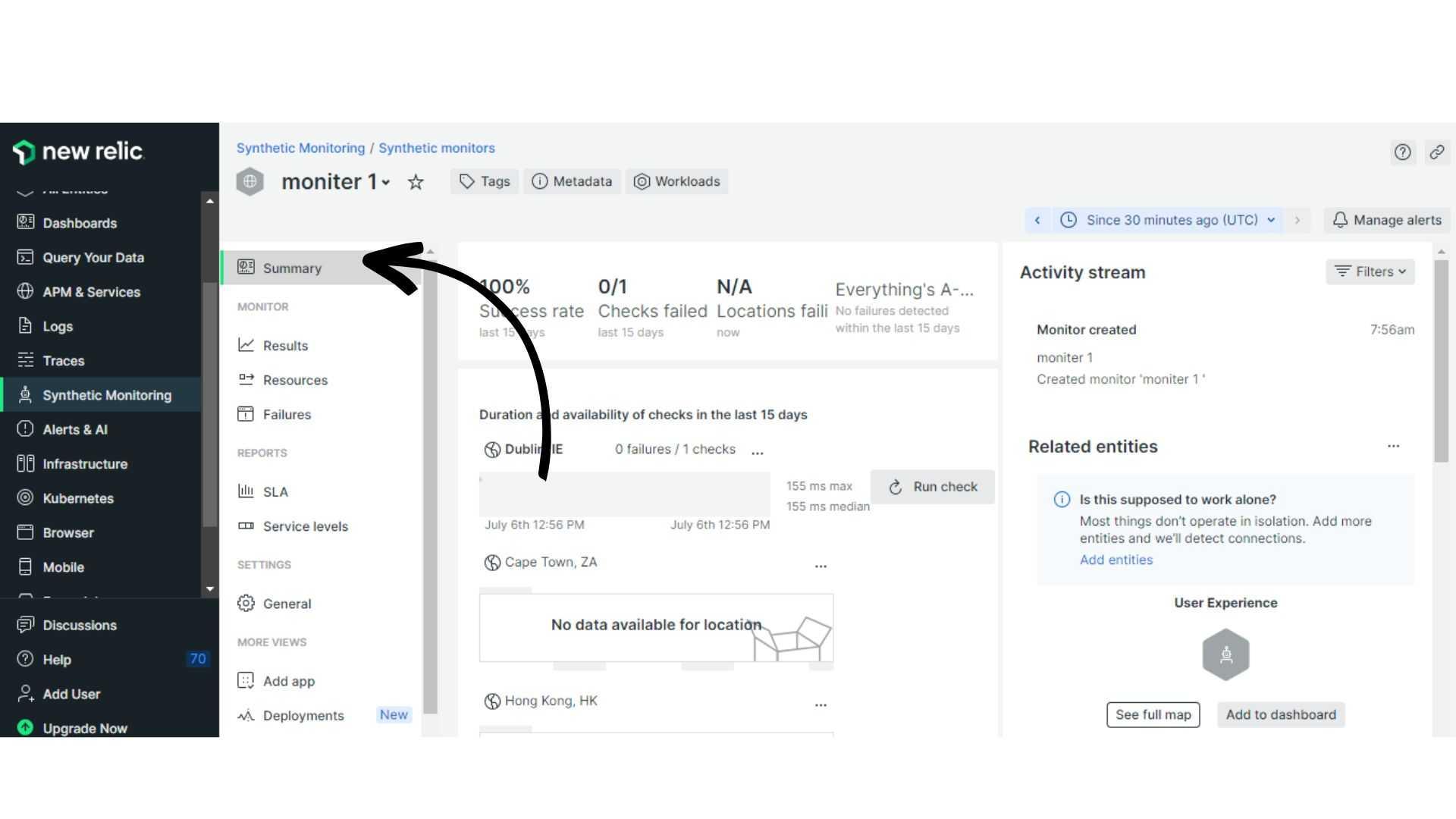Click the Add User icon
The image size is (1456, 819).
[25, 694]
